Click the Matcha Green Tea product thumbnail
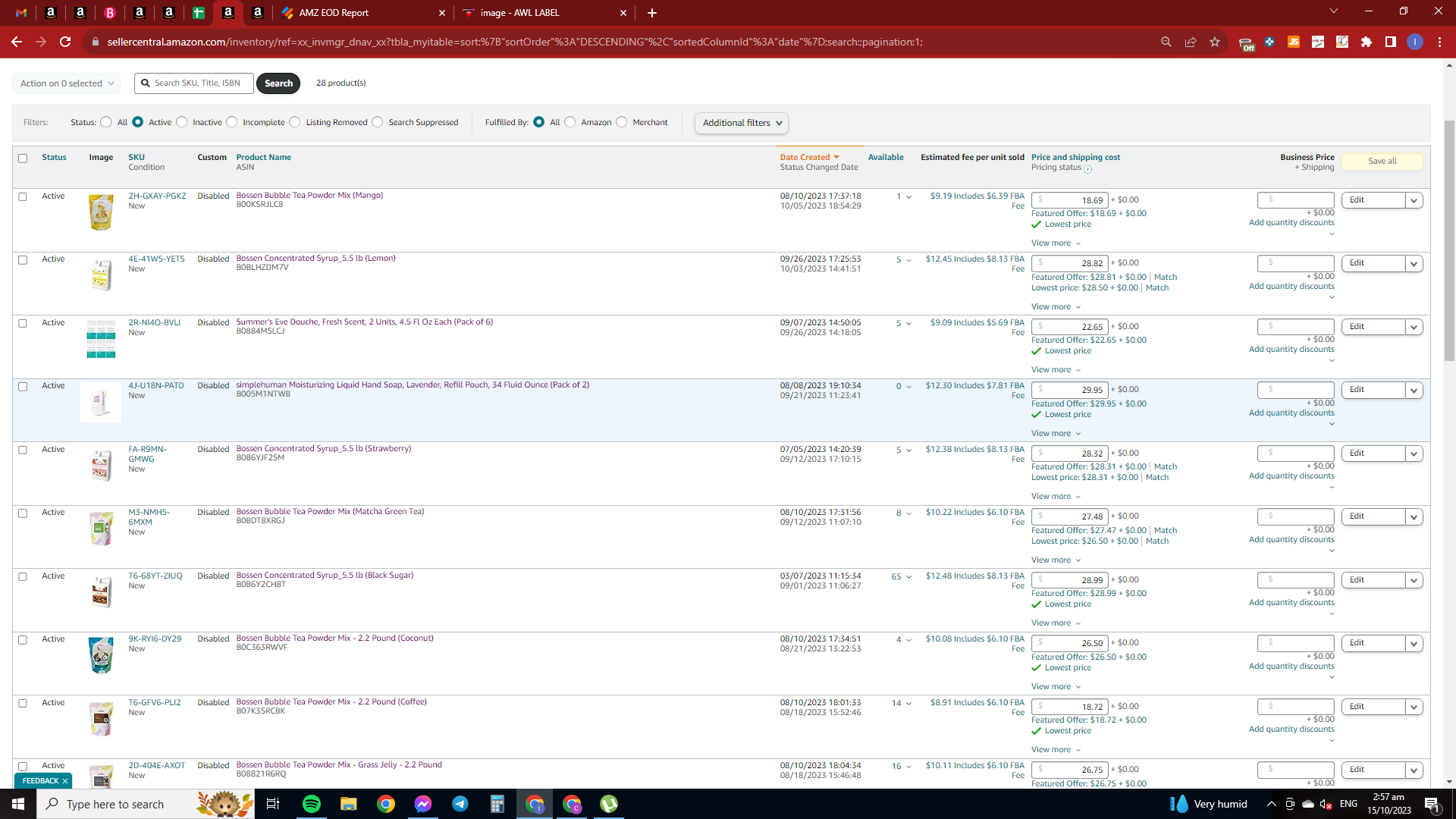This screenshot has width=1456, height=819. point(101,529)
